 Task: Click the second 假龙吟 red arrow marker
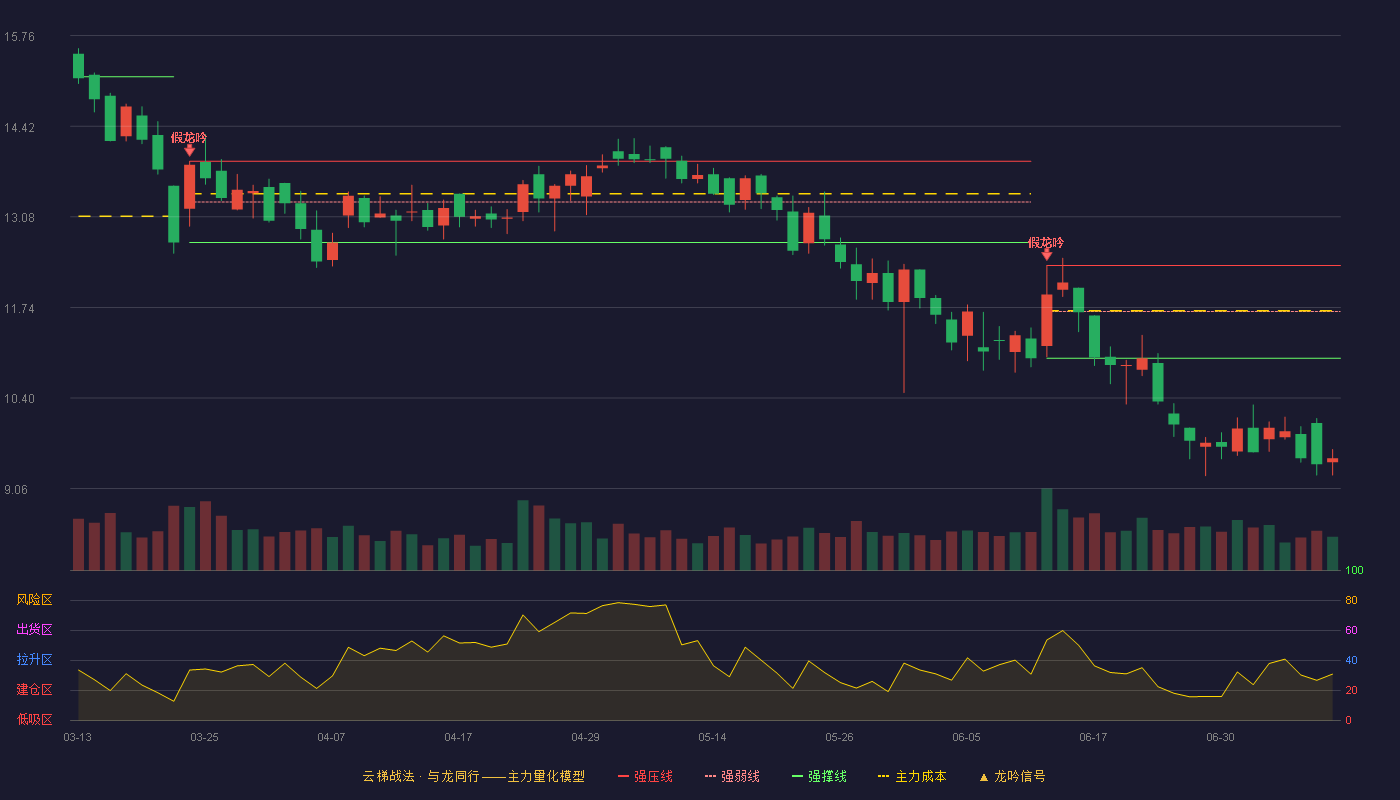coord(1047,255)
